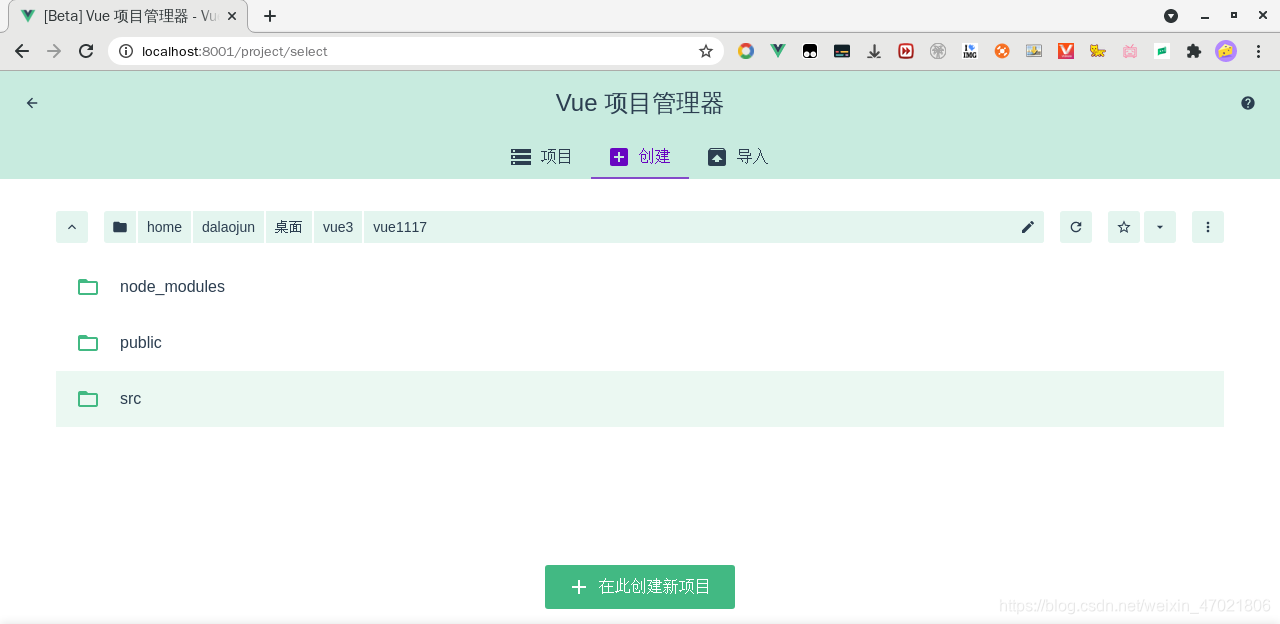Navigate back using the green back arrow

31,103
